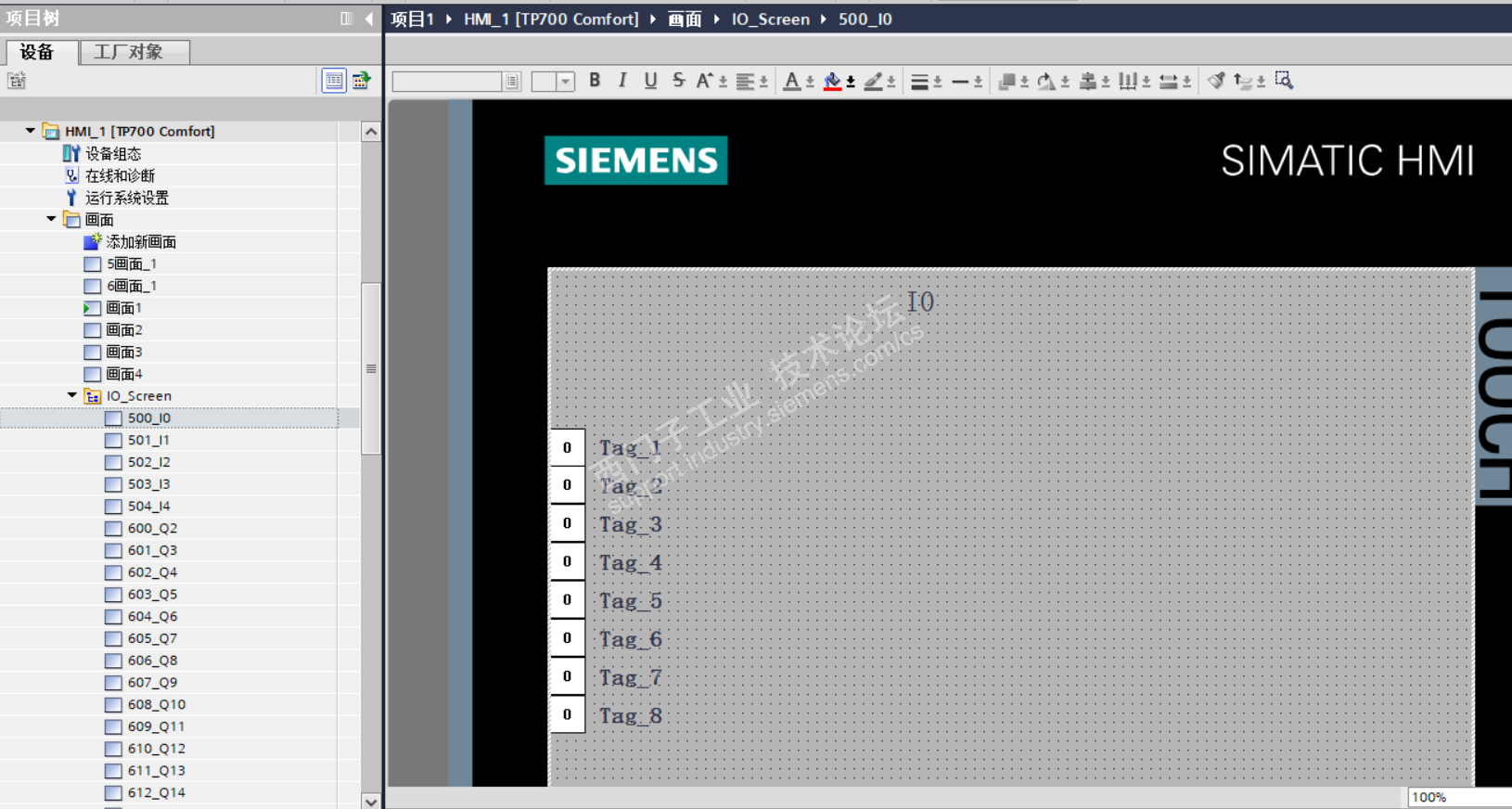1512x809 pixels.
Task: Toggle the project tree overview list view
Action: pos(334,81)
